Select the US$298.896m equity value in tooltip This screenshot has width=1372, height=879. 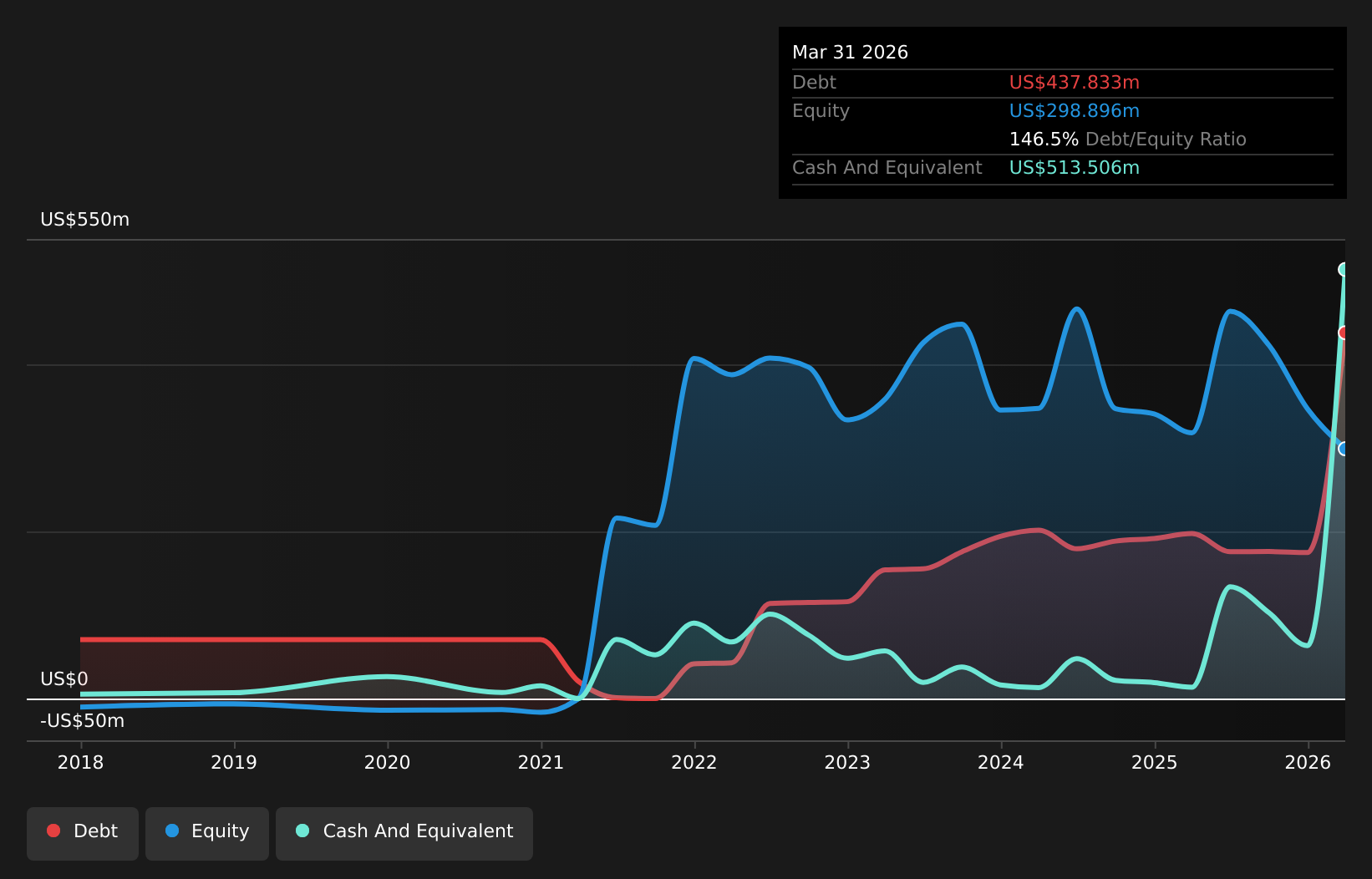(x=1075, y=111)
